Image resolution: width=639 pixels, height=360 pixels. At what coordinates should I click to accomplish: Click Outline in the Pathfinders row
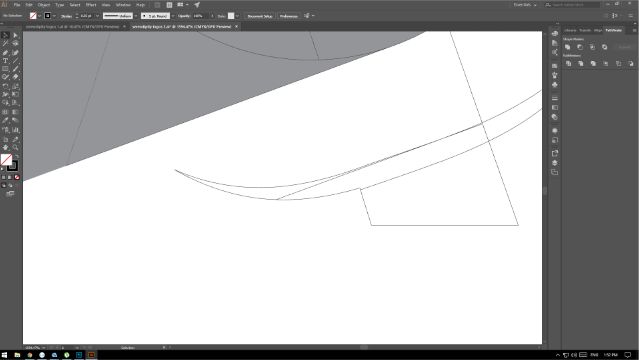click(x=619, y=64)
